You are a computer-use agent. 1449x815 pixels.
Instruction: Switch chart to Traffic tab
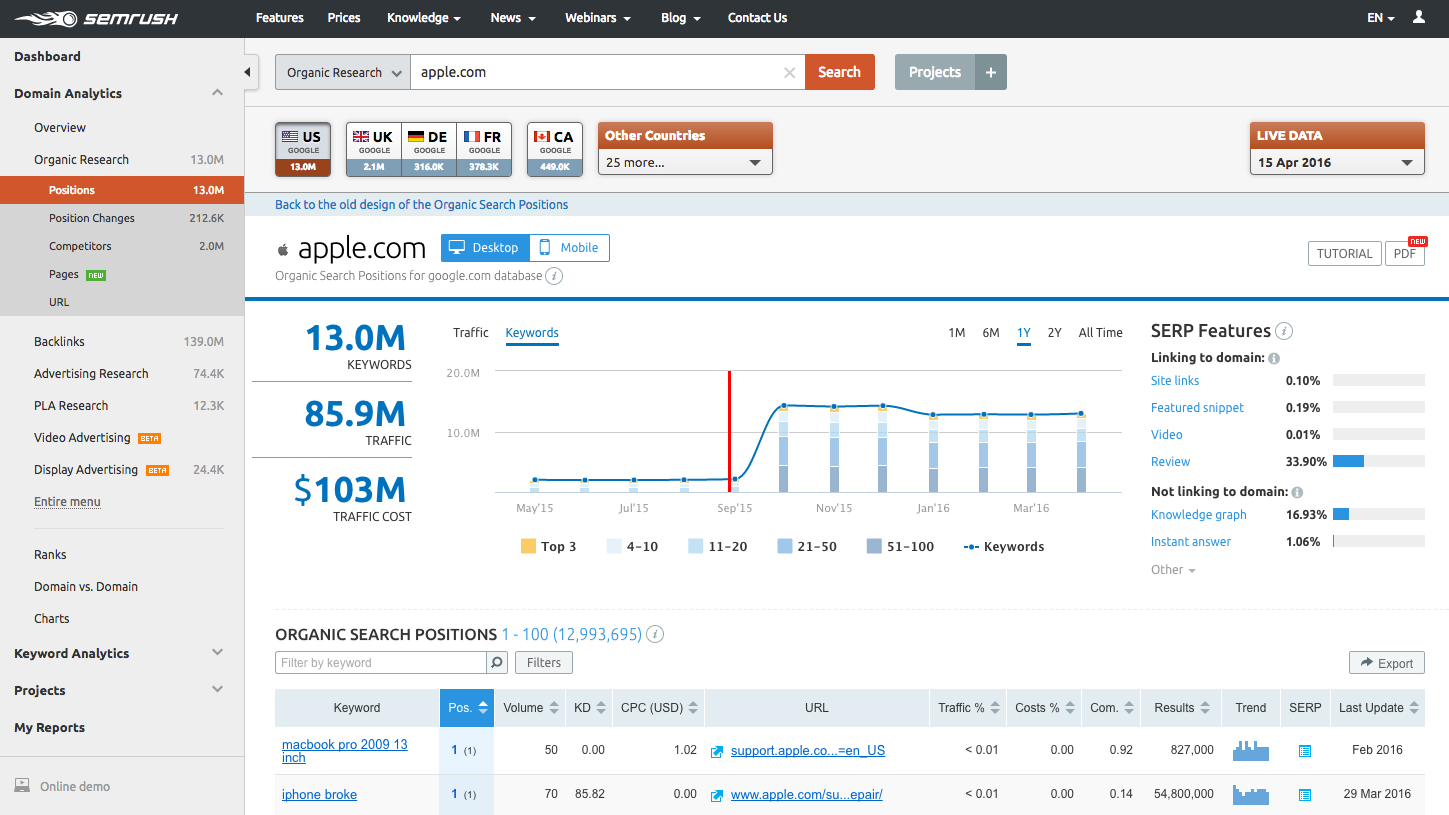[x=471, y=333]
